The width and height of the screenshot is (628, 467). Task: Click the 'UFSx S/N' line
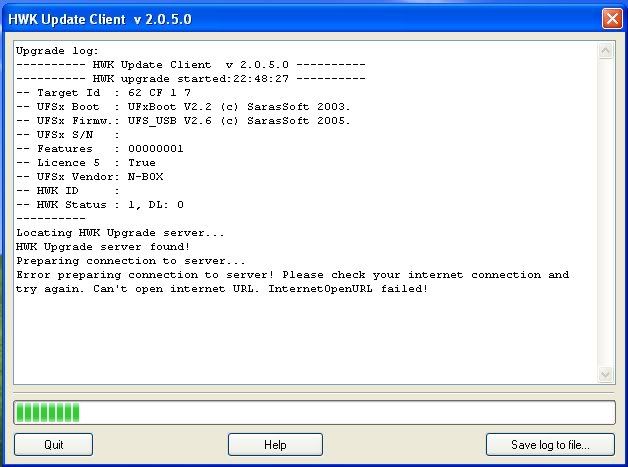point(68,135)
